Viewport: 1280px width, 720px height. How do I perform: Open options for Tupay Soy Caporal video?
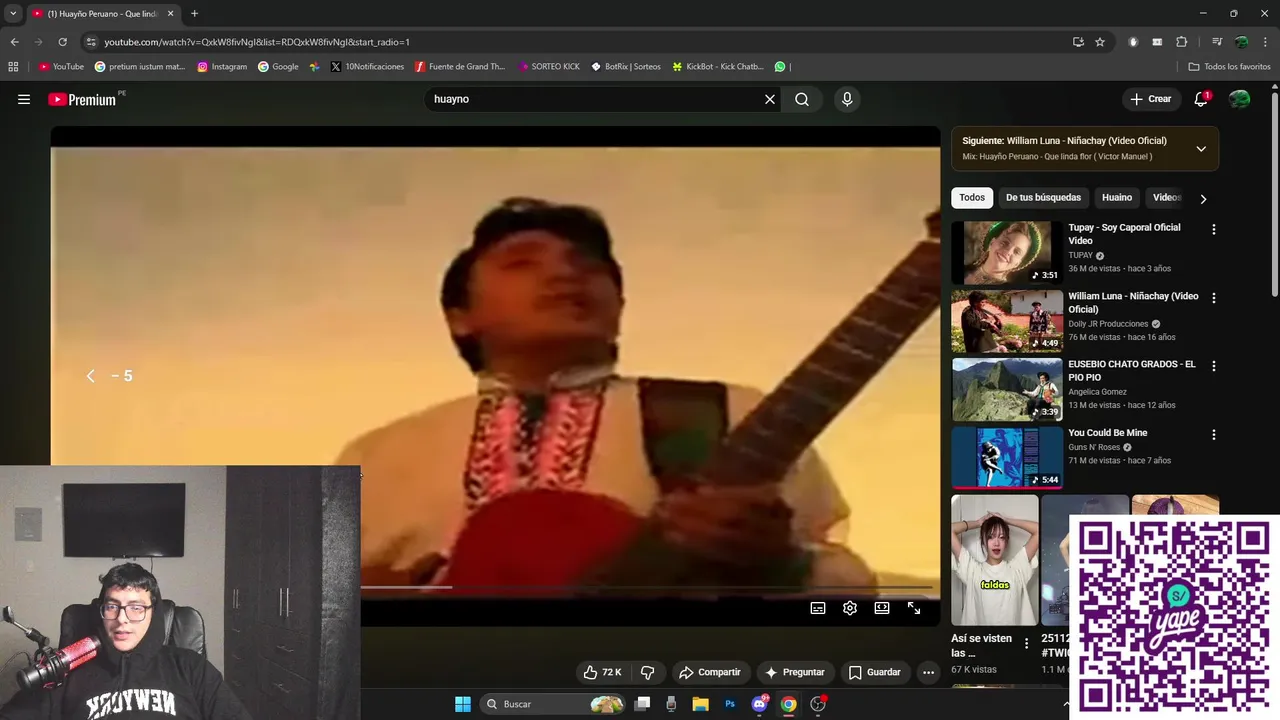[x=1214, y=229]
